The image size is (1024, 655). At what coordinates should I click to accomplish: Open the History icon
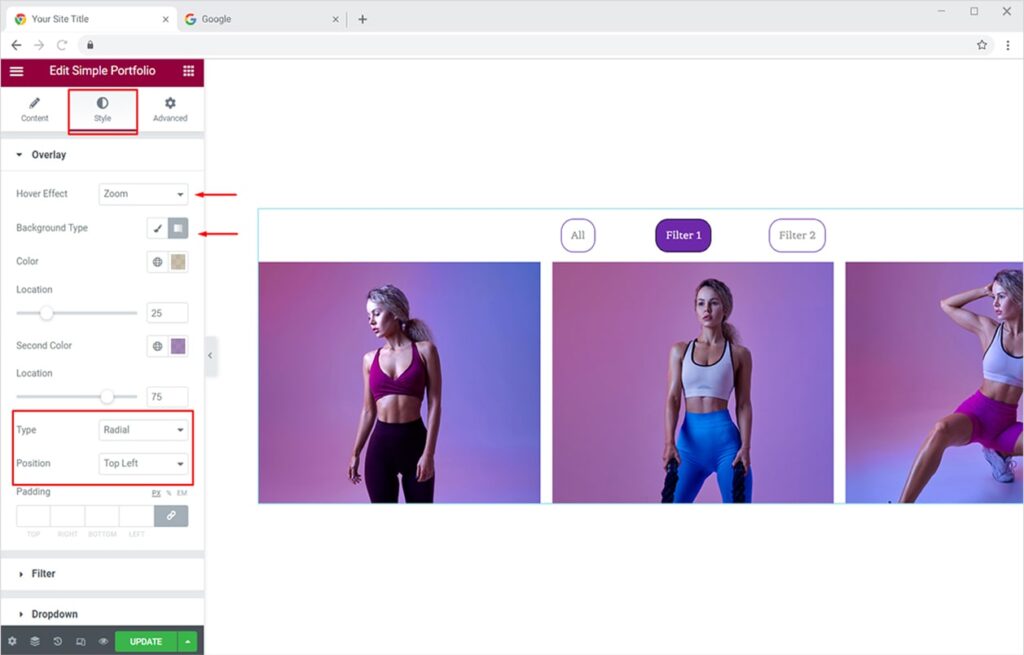(x=58, y=641)
